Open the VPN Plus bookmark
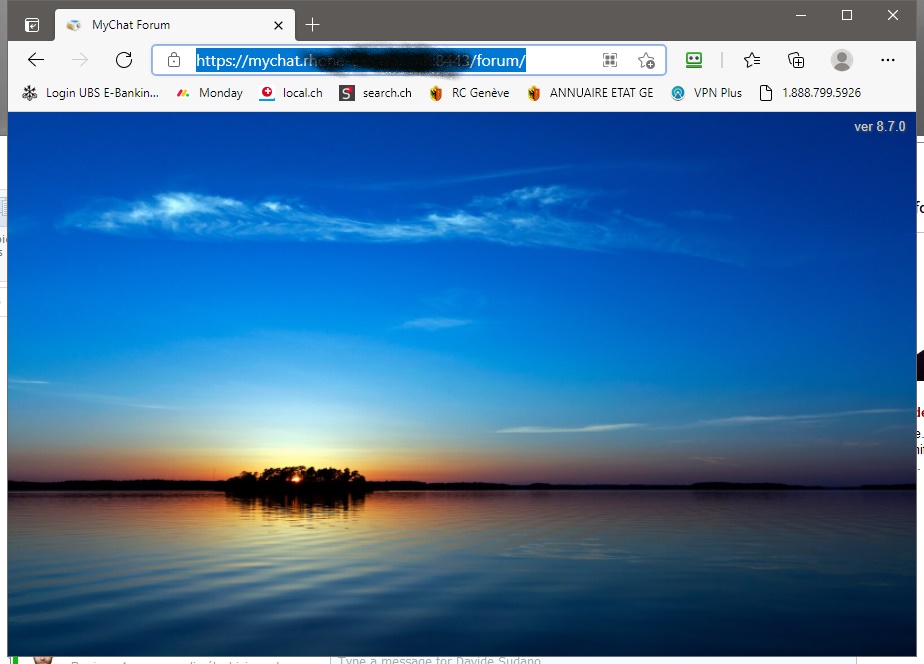The width and height of the screenshot is (924, 664). 706,93
